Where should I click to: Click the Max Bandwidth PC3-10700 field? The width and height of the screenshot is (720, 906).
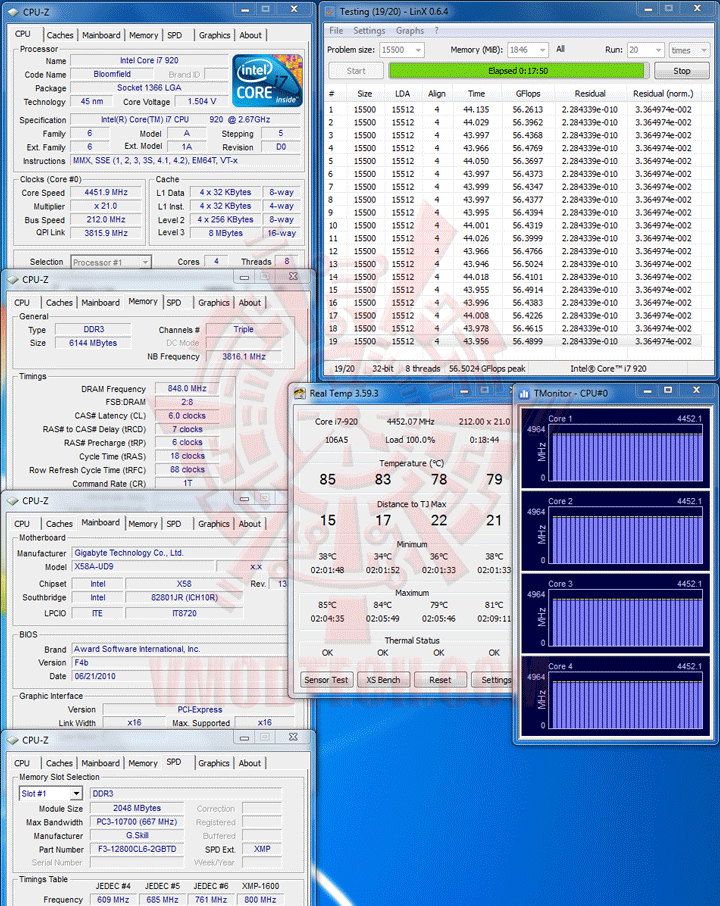point(137,822)
